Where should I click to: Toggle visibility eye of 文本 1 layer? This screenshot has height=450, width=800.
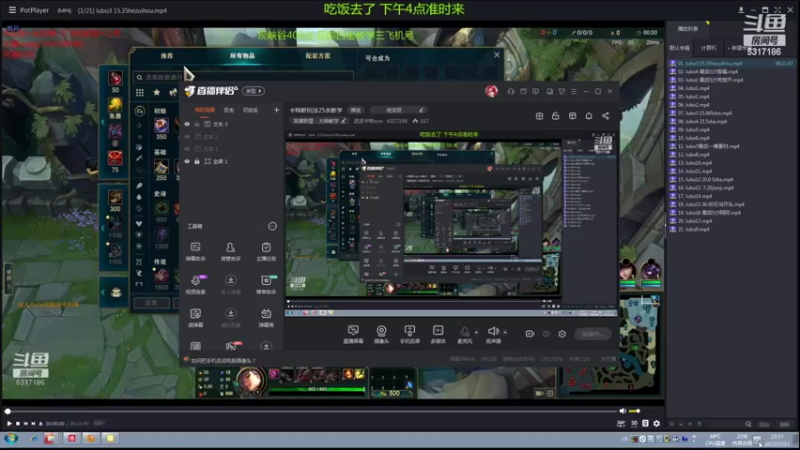pos(187,149)
